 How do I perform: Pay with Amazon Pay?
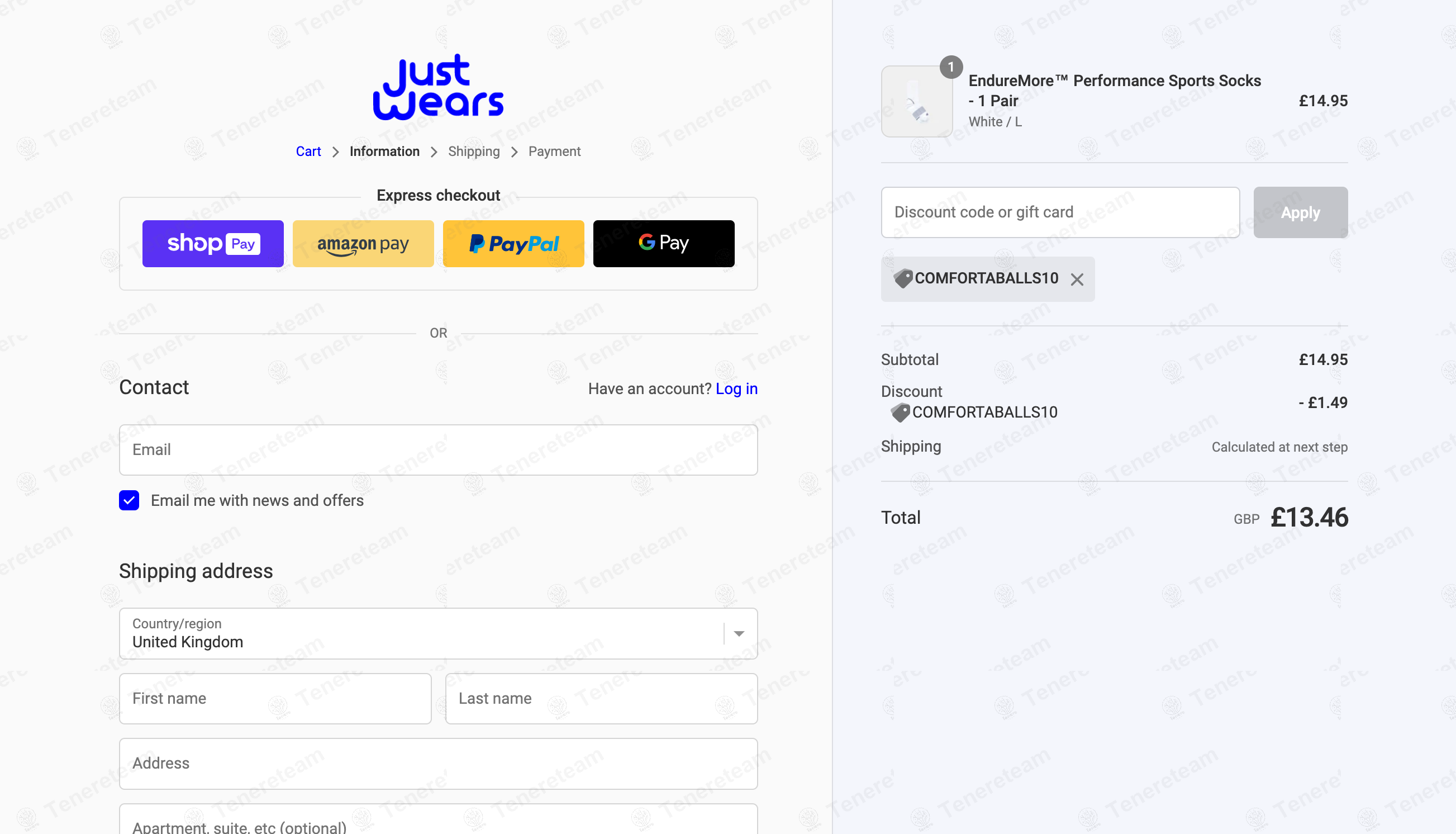[x=363, y=244]
